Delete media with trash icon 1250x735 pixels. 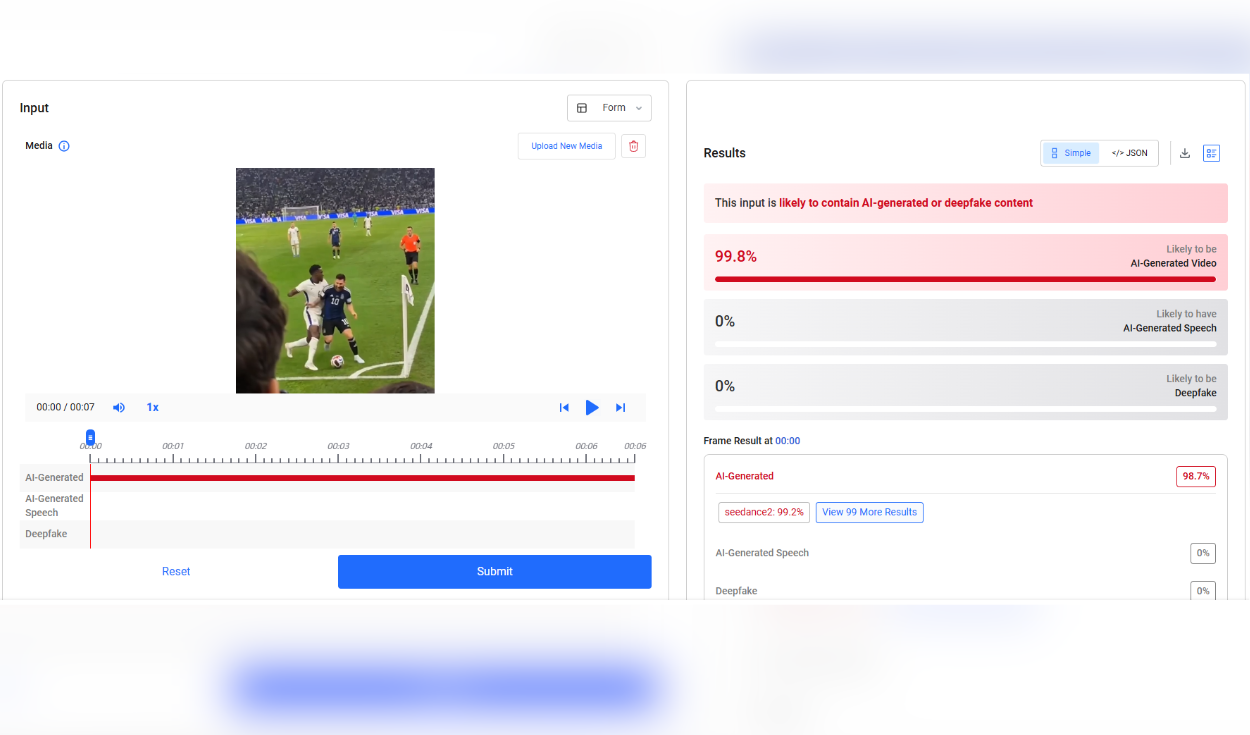[x=633, y=146]
